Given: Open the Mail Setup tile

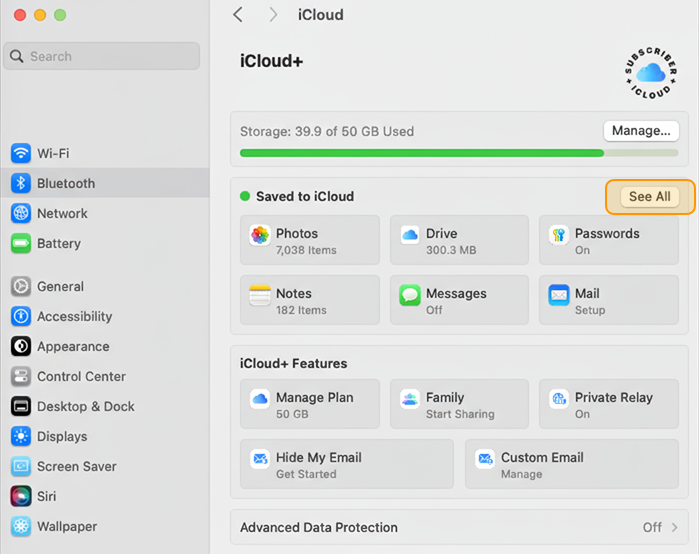Looking at the screenshot, I should click(x=609, y=300).
